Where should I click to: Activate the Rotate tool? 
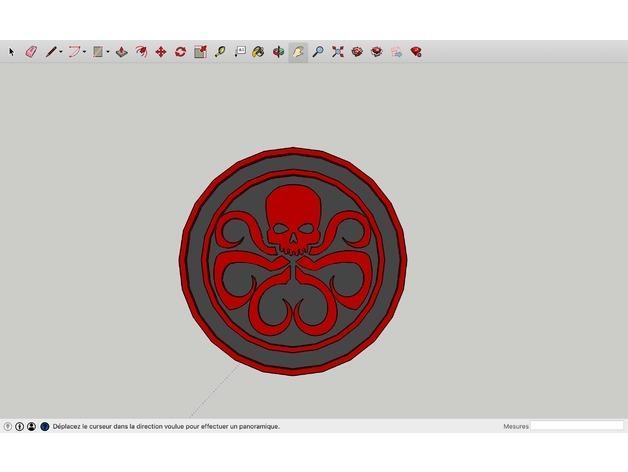(181, 52)
